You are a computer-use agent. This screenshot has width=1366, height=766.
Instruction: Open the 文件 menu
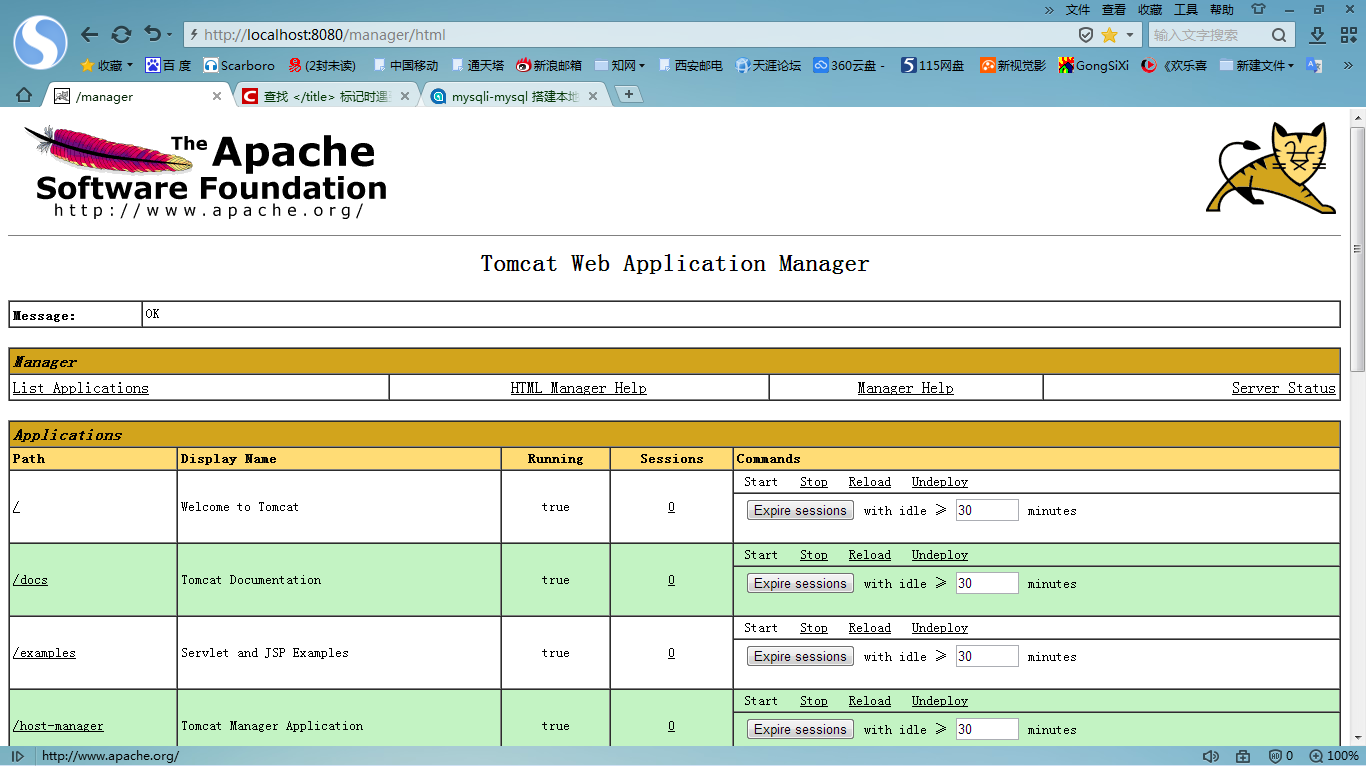click(x=1078, y=9)
